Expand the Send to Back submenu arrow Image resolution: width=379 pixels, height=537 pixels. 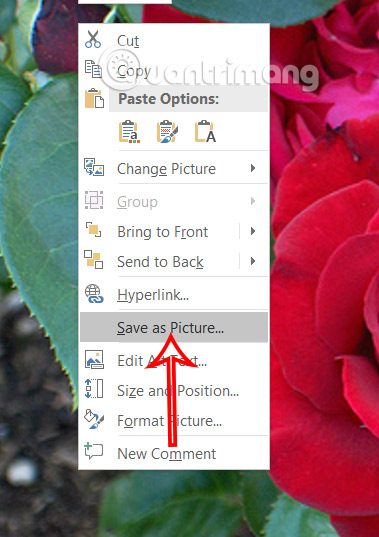pyautogui.click(x=253, y=261)
